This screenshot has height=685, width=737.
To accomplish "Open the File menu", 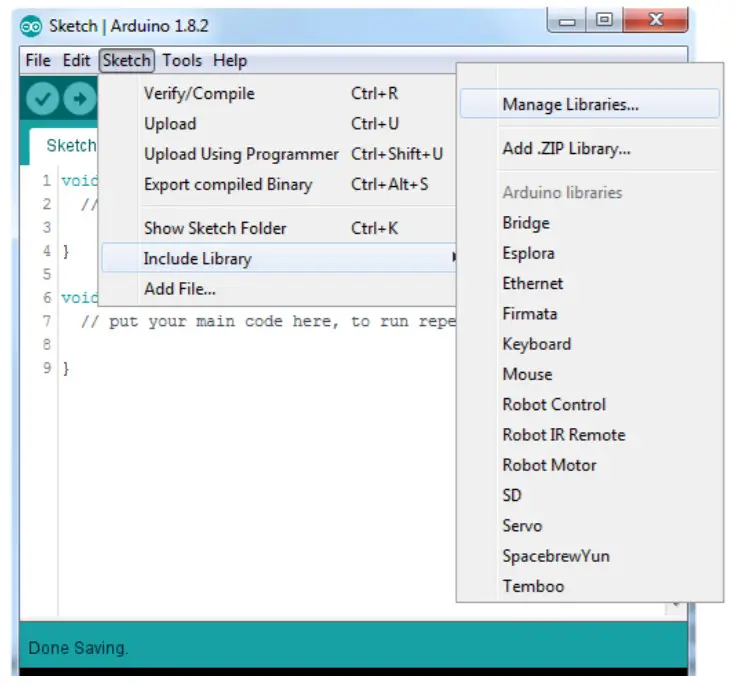I will point(38,61).
